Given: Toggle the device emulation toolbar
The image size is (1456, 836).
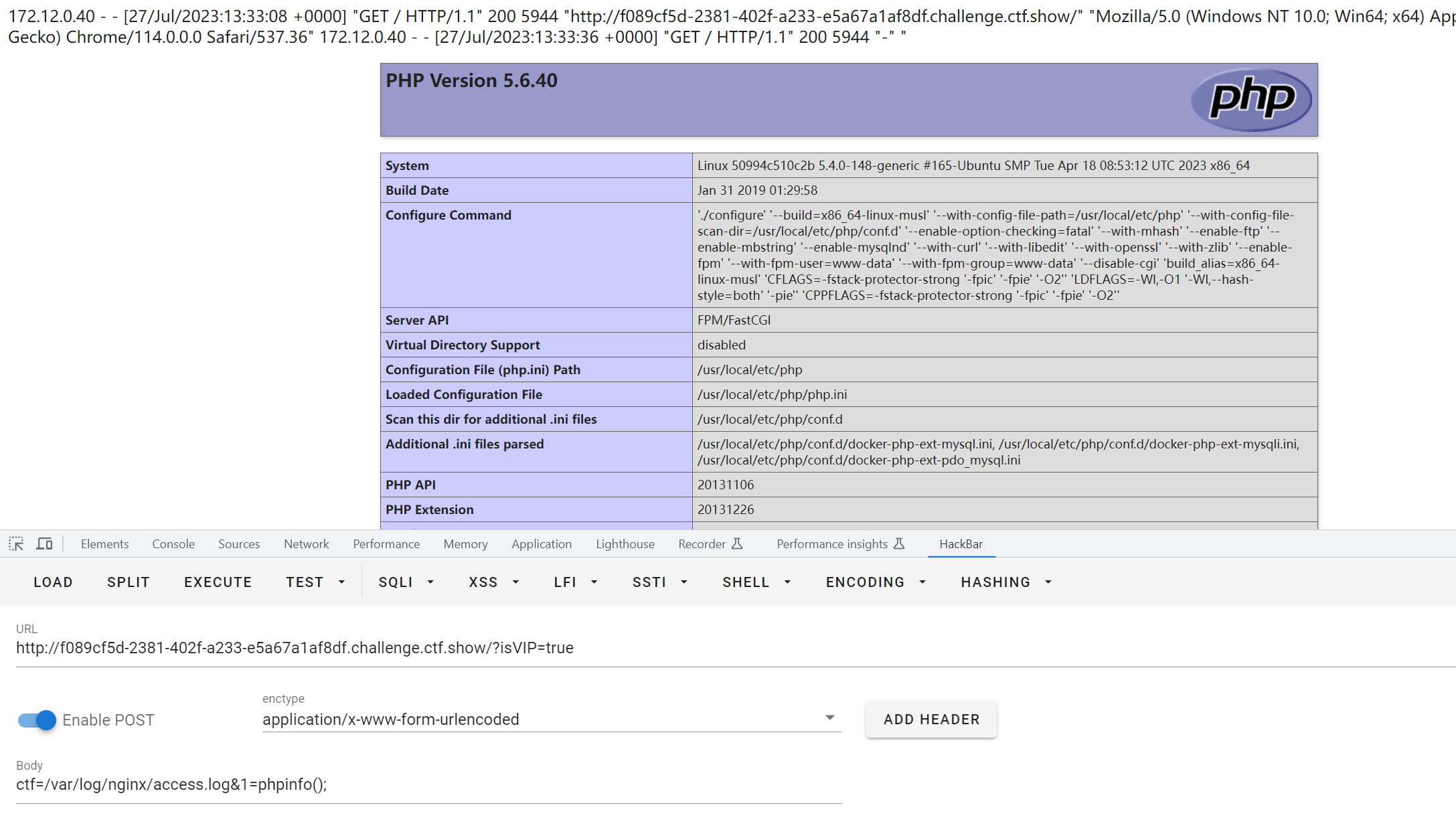Looking at the screenshot, I should point(44,544).
